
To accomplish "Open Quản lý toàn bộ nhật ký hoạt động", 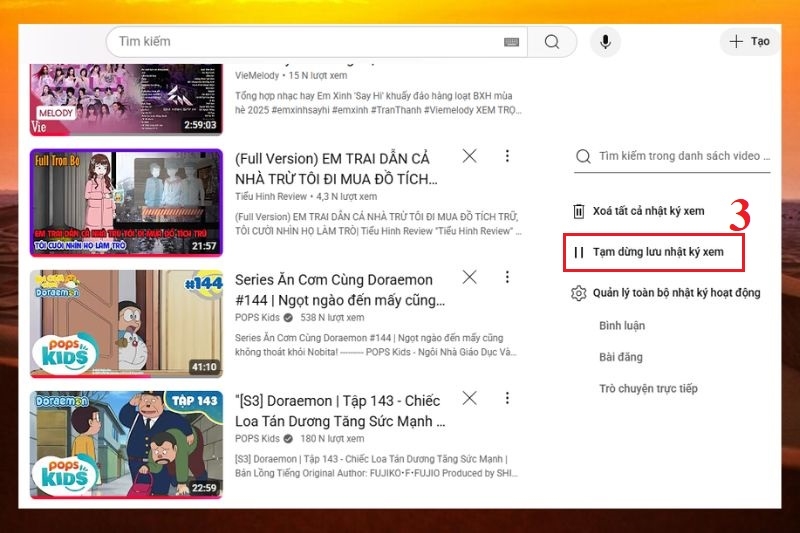I will click(677, 293).
